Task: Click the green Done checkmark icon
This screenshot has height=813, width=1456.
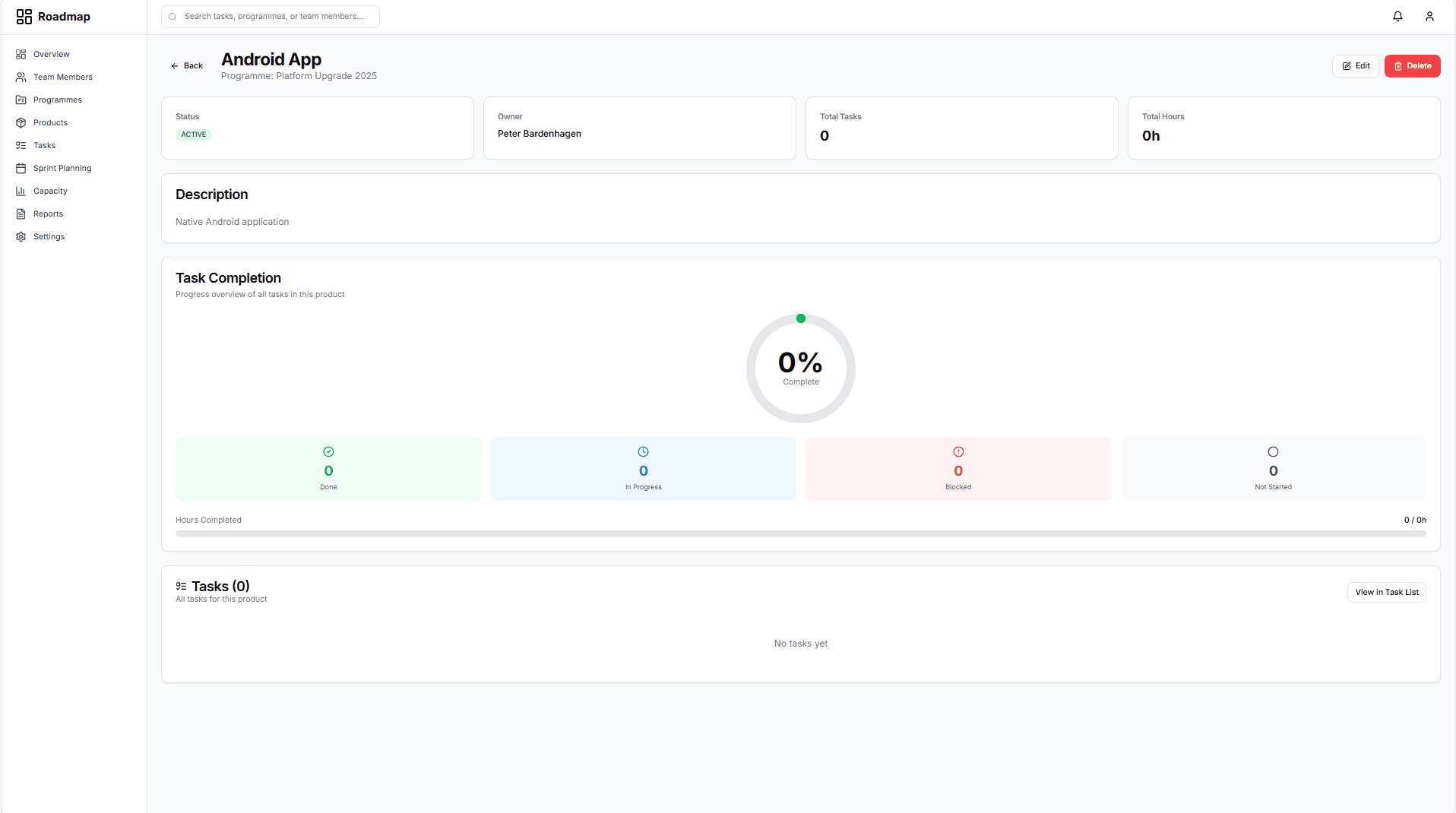Action: pyautogui.click(x=328, y=451)
